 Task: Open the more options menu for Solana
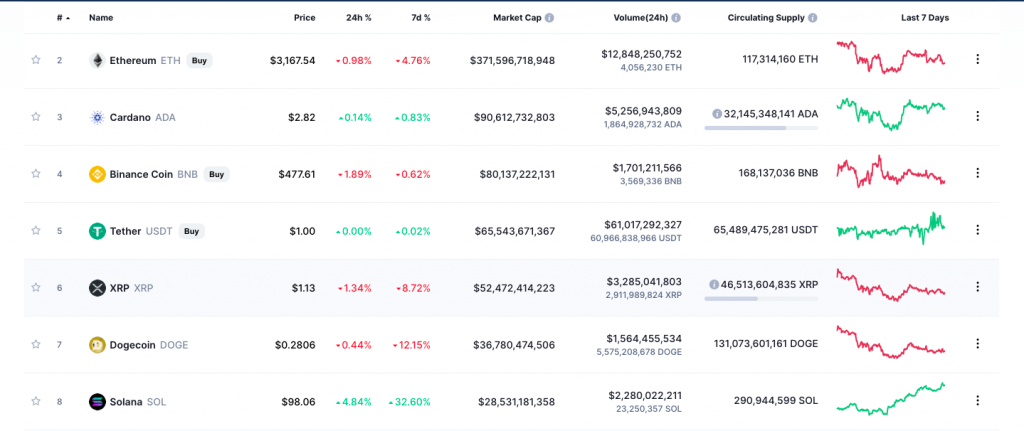tap(978, 400)
